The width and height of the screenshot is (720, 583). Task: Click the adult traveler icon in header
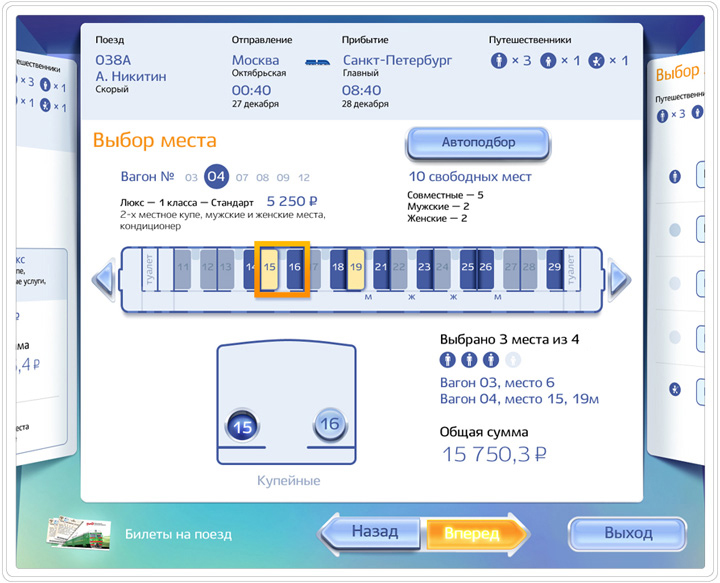(x=499, y=60)
